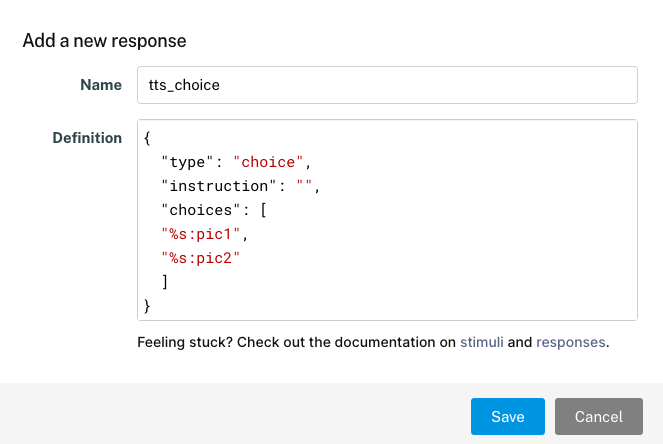
Task: Click the "%s:pic1" entry in Definition
Action: (200, 234)
